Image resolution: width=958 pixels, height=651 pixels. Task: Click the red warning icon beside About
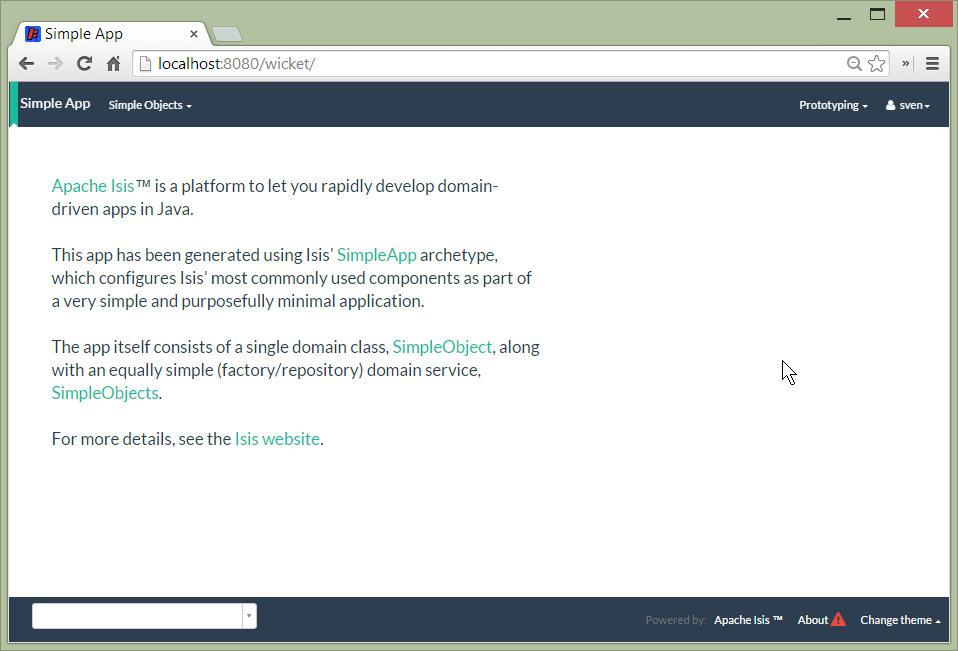coord(838,620)
